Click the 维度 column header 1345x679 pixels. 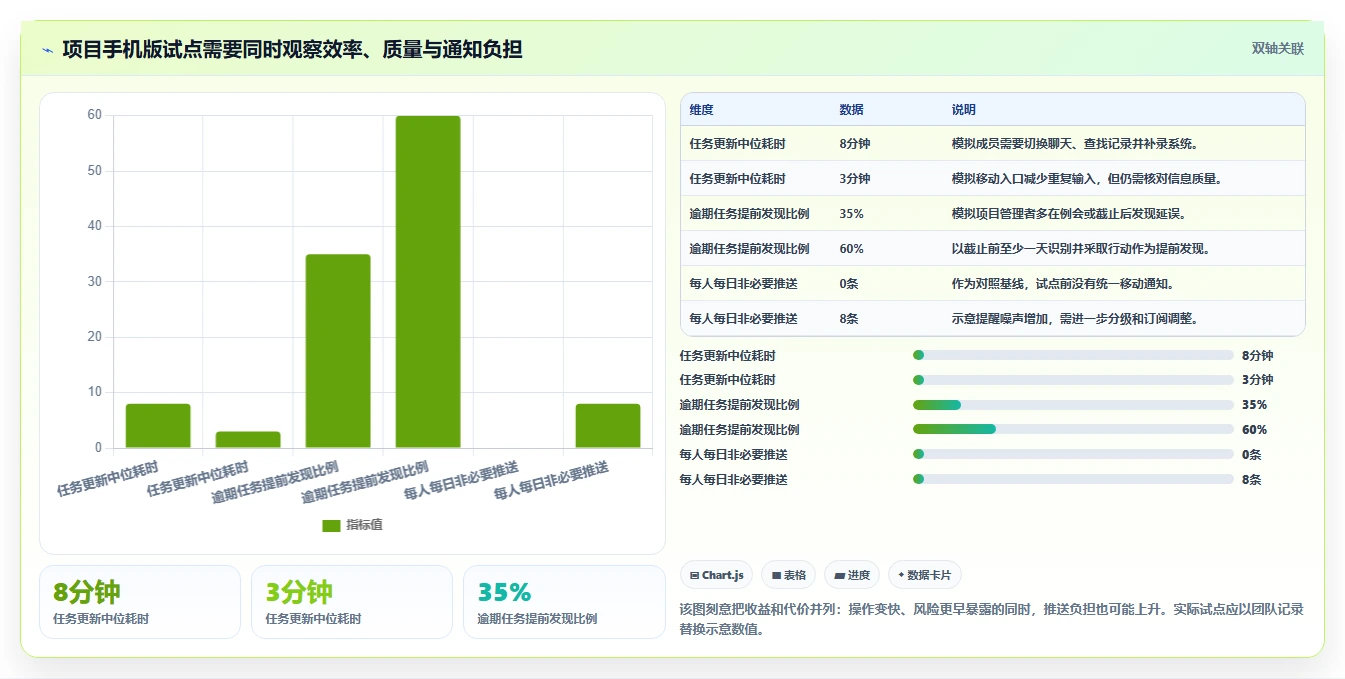[x=702, y=110]
